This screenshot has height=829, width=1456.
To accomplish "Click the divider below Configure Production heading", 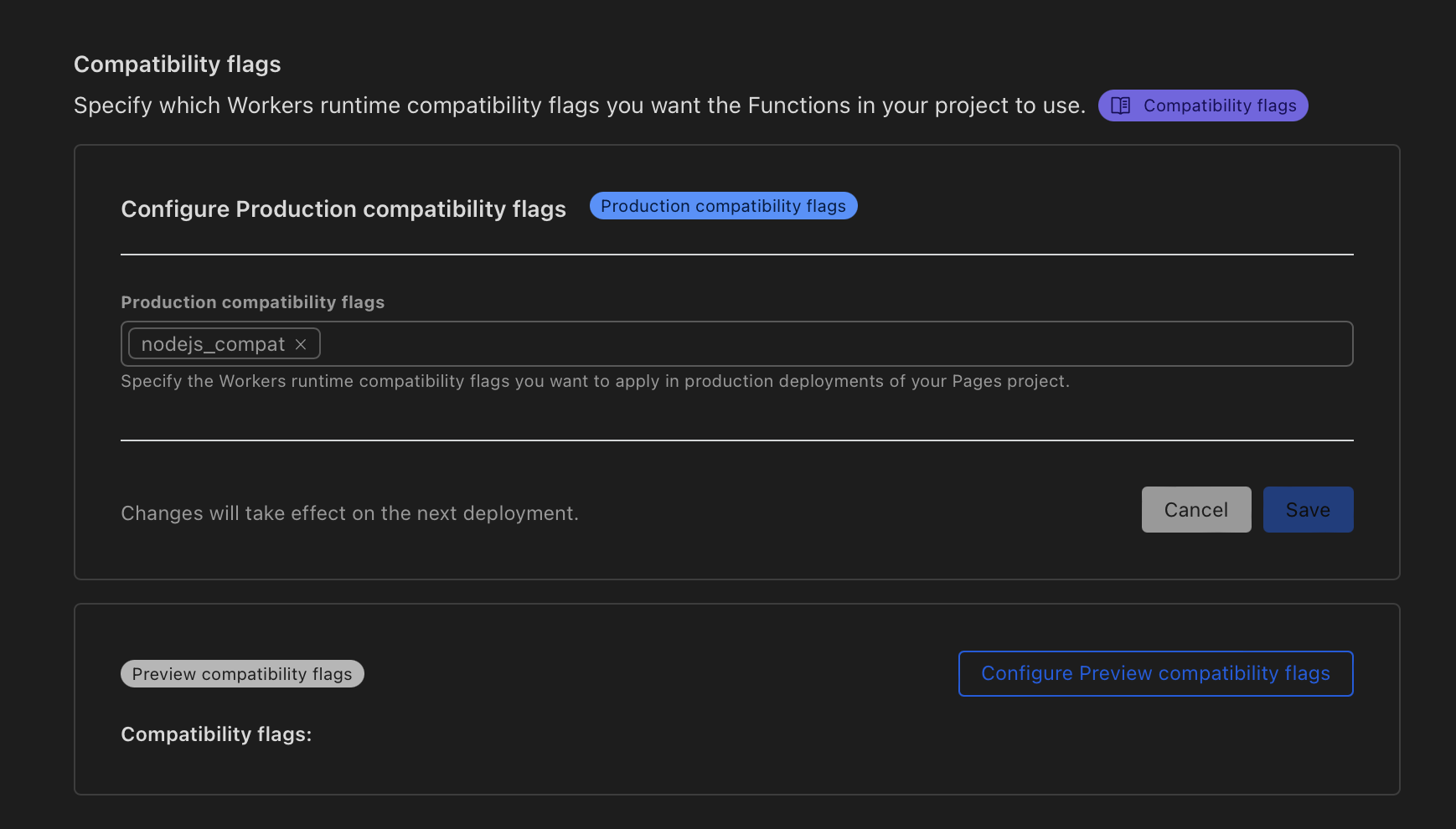I will coord(736,255).
